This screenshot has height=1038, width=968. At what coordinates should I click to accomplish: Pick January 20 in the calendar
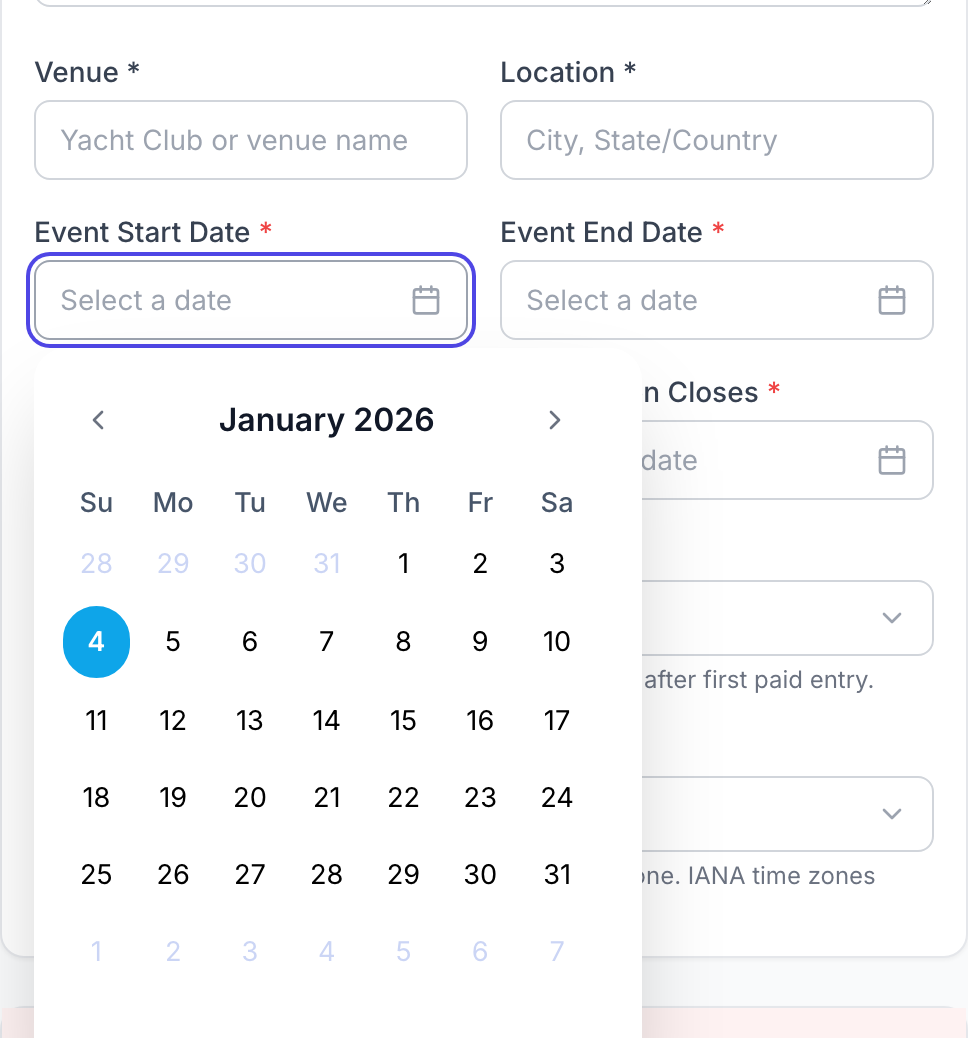coord(250,798)
